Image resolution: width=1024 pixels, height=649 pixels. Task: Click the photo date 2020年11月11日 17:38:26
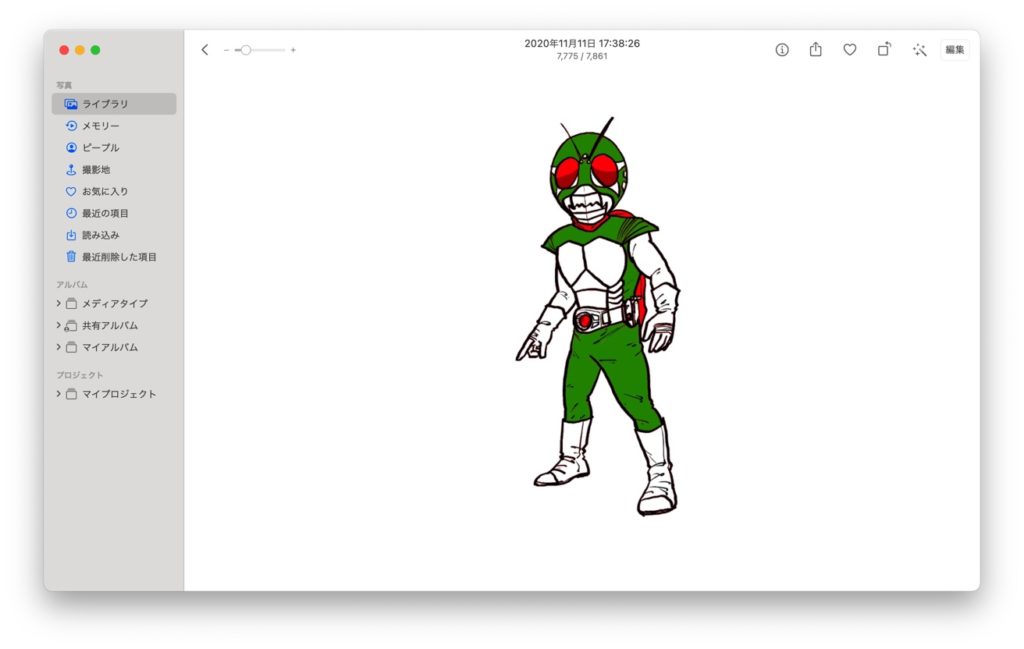coord(582,43)
